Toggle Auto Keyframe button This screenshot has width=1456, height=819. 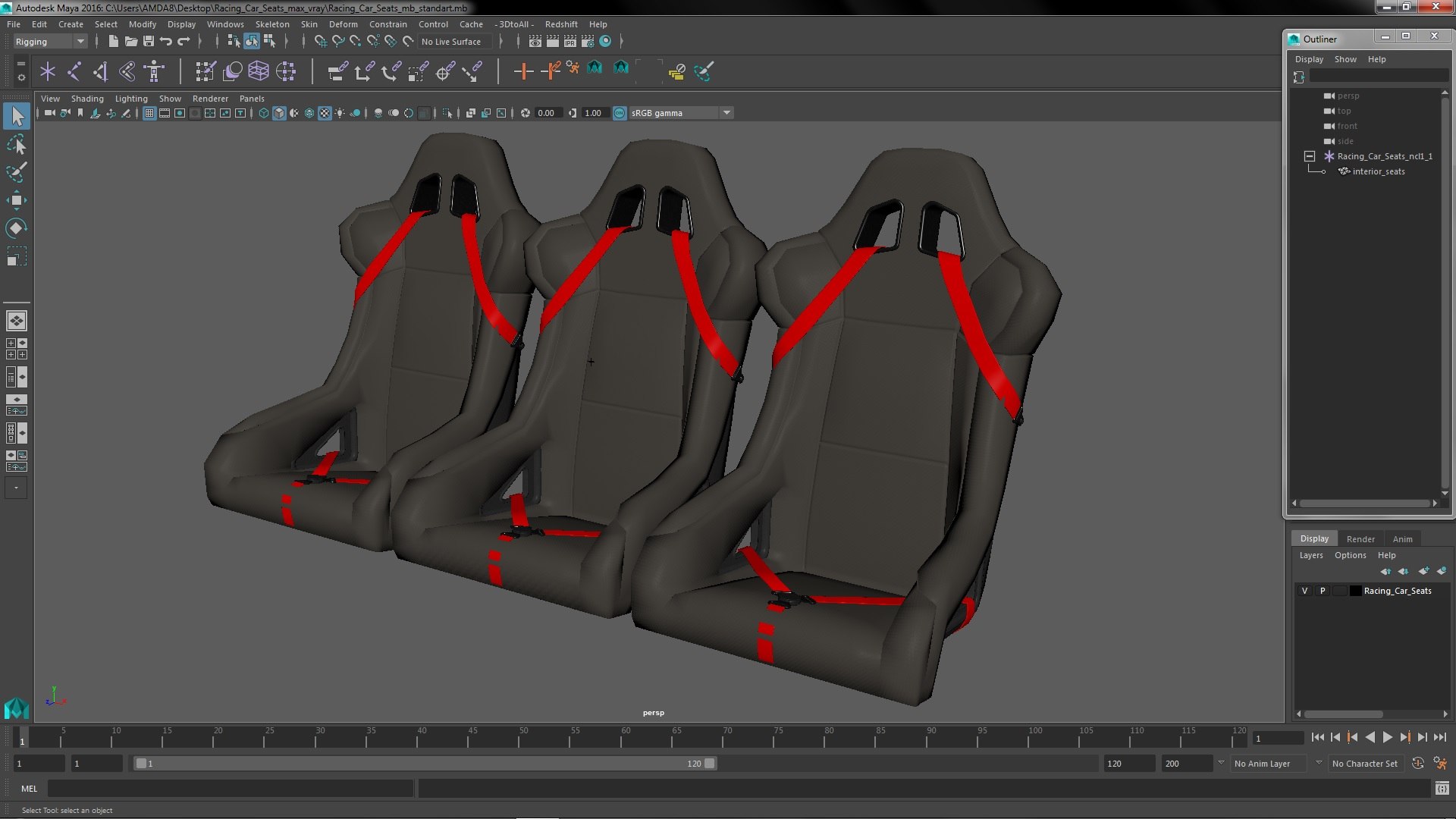[x=1417, y=764]
